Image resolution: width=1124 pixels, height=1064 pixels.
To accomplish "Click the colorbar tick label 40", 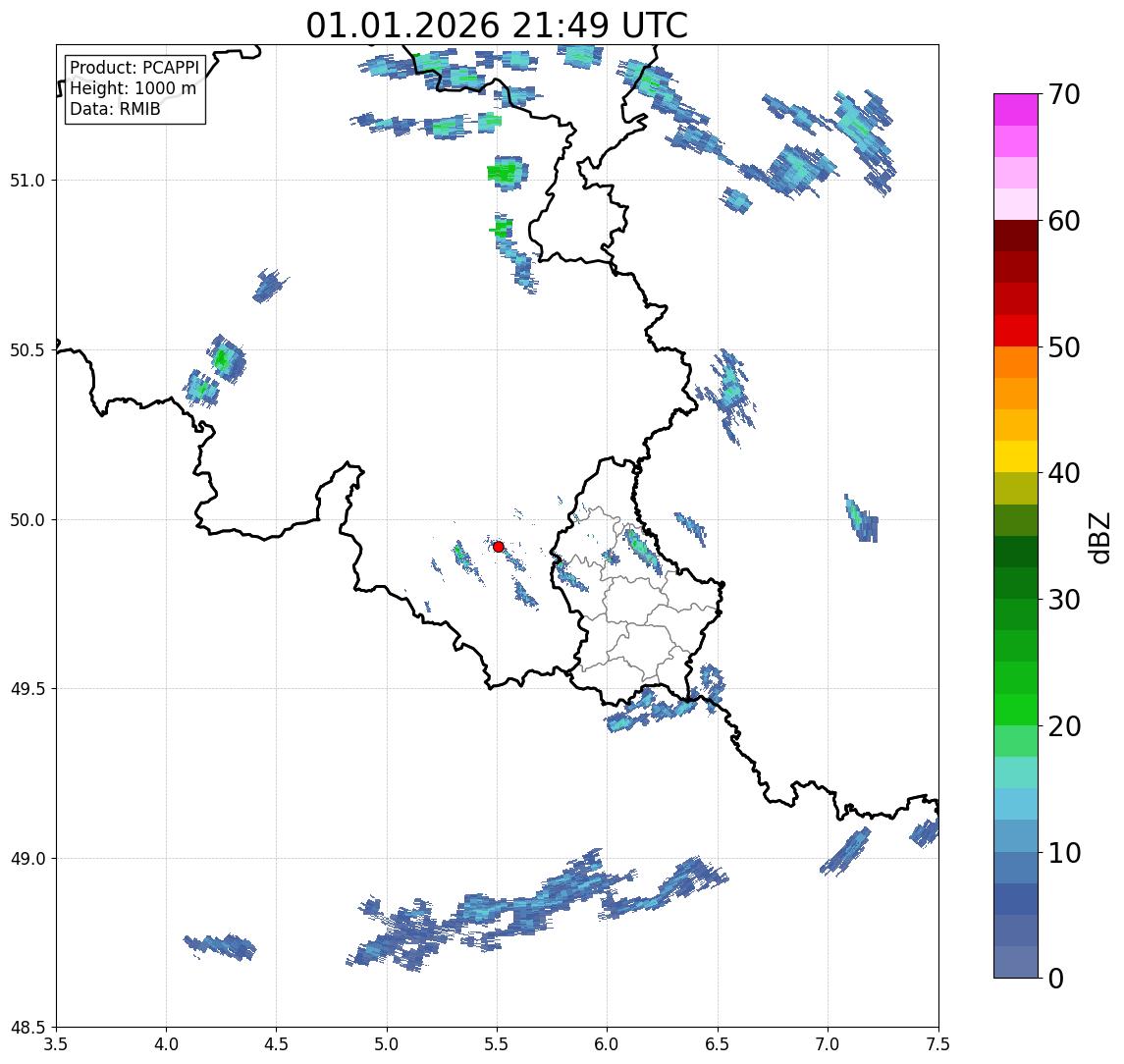I will [x=1064, y=473].
